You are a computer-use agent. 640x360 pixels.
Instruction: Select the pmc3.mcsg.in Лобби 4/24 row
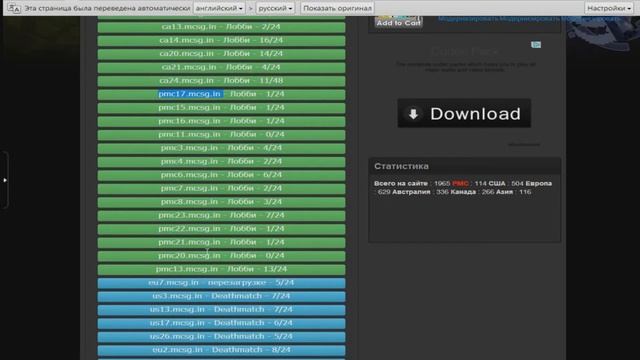pos(221,148)
